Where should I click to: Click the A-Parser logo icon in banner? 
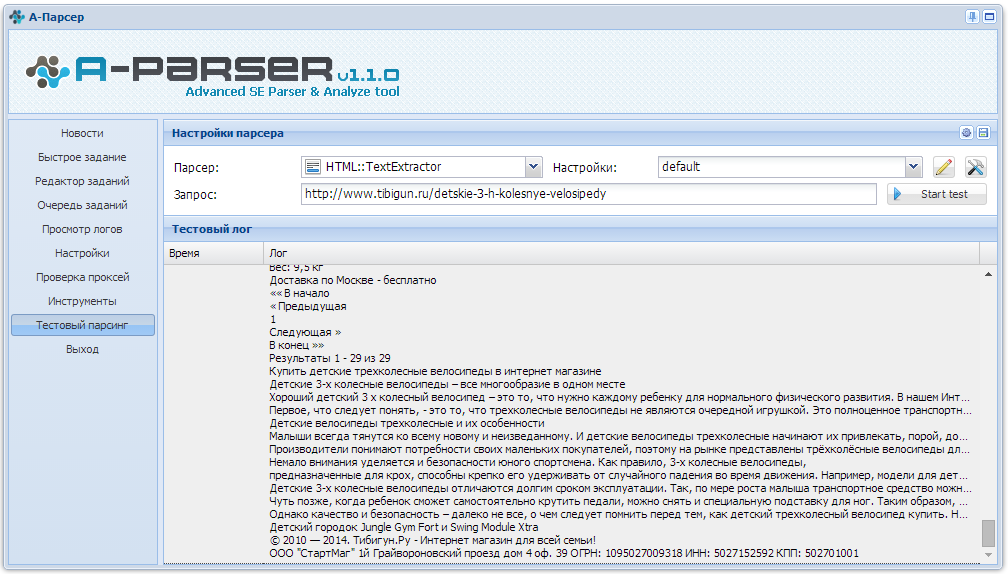click(48, 71)
